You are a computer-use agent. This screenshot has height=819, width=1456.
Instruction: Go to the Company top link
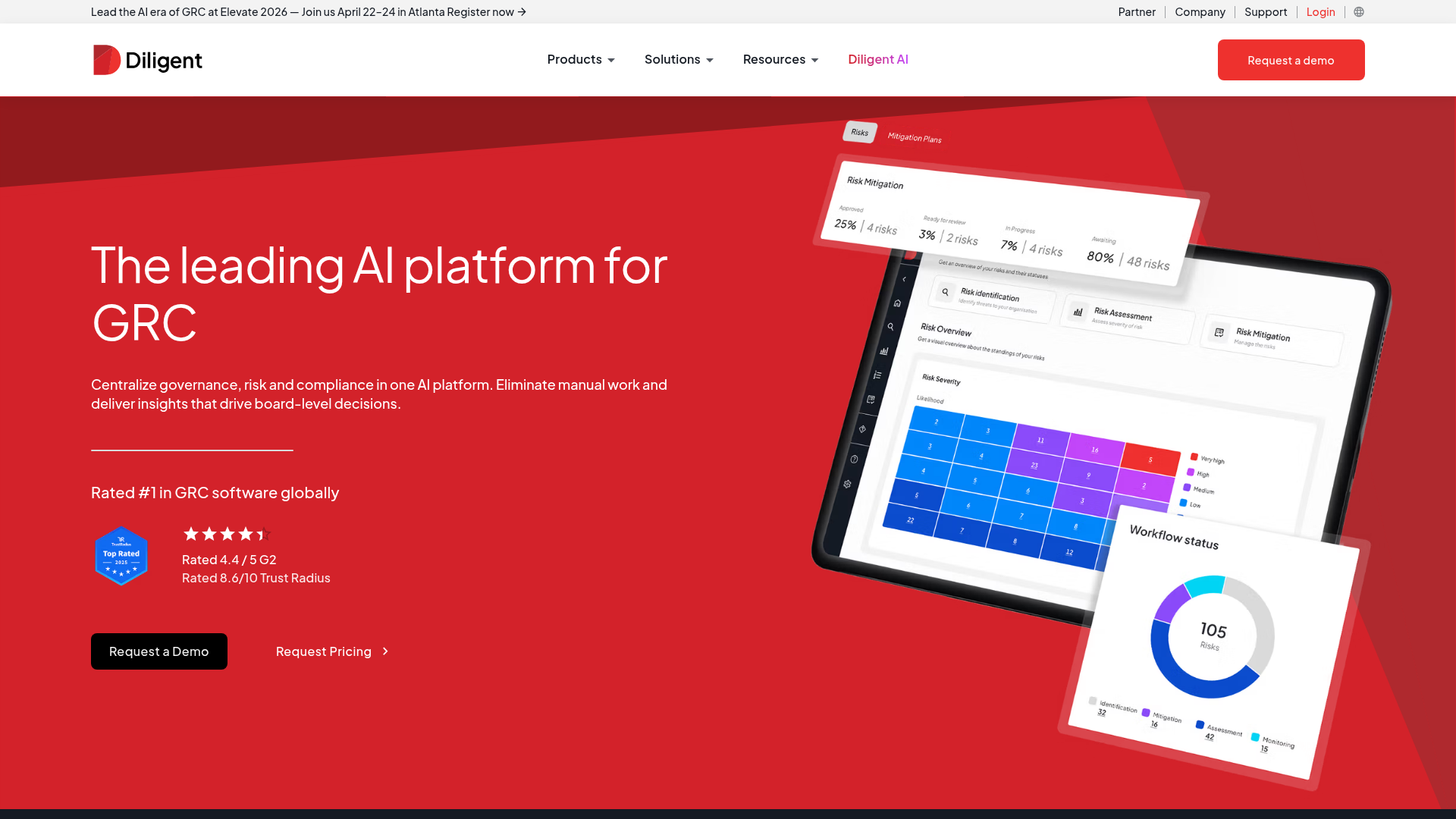pos(1200,12)
